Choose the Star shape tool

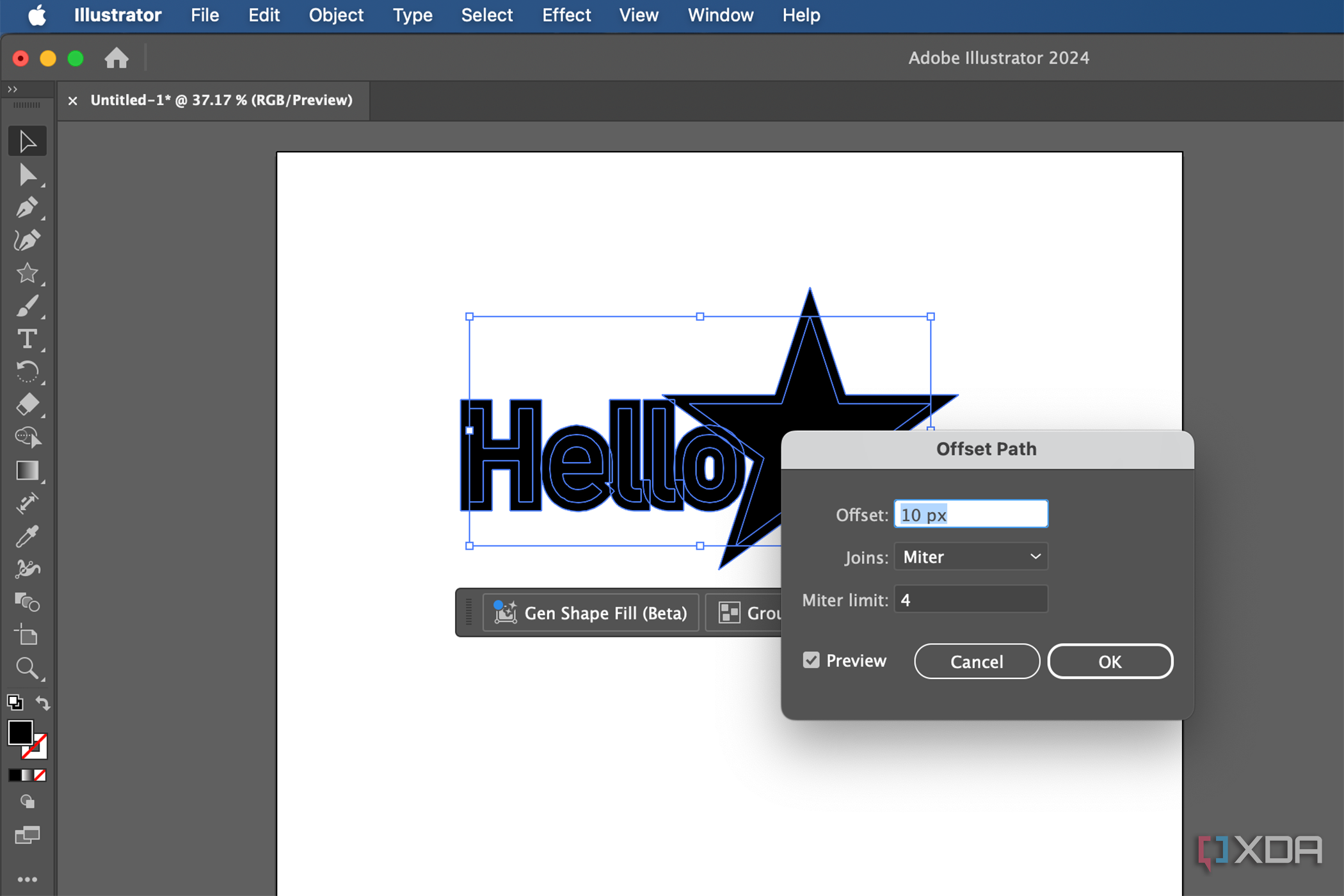(x=27, y=274)
